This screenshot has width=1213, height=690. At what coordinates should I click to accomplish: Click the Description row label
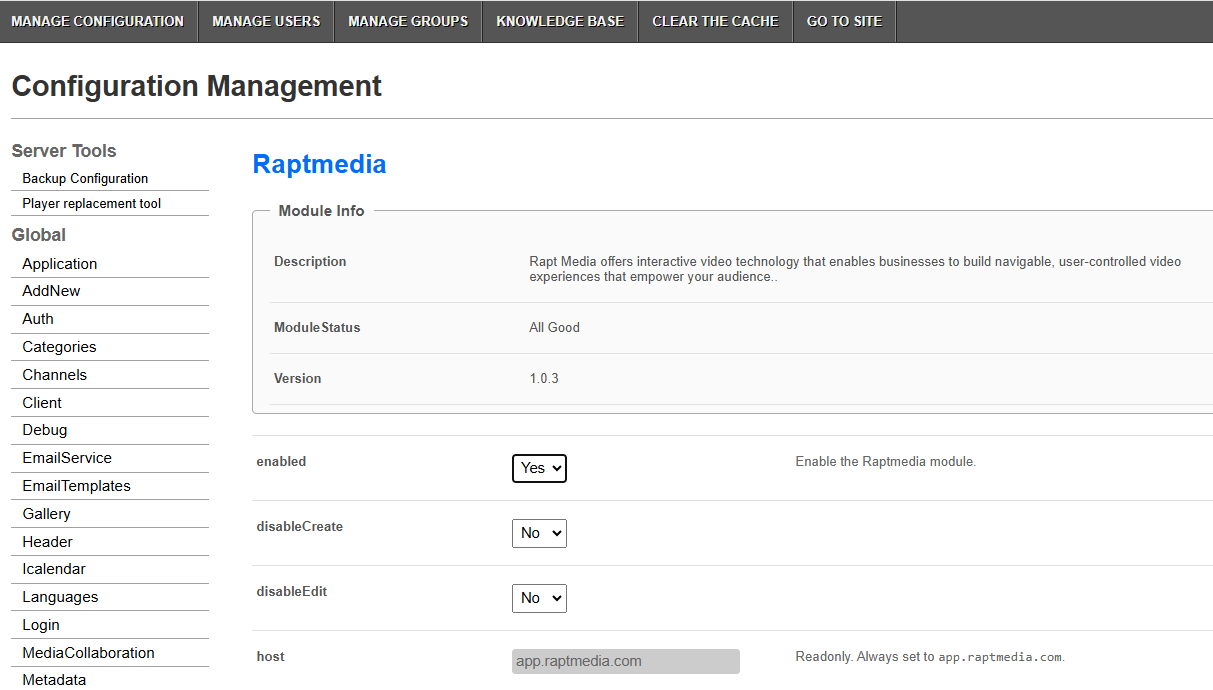pyautogui.click(x=310, y=262)
